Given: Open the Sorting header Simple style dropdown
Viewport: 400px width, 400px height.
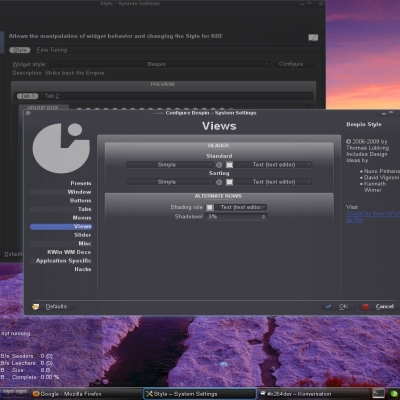Looking at the screenshot, I should point(170,182).
